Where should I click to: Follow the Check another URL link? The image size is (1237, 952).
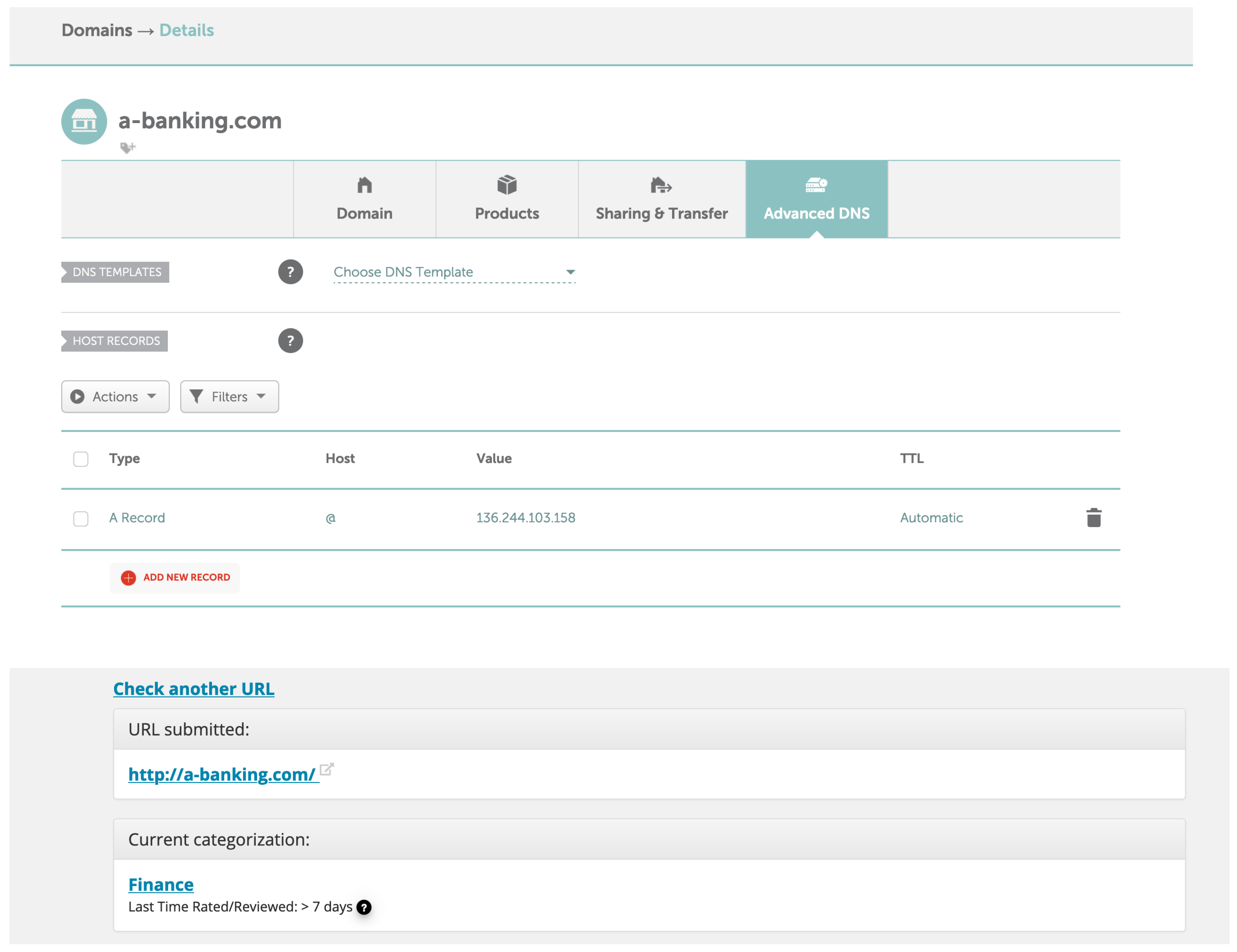coord(194,688)
